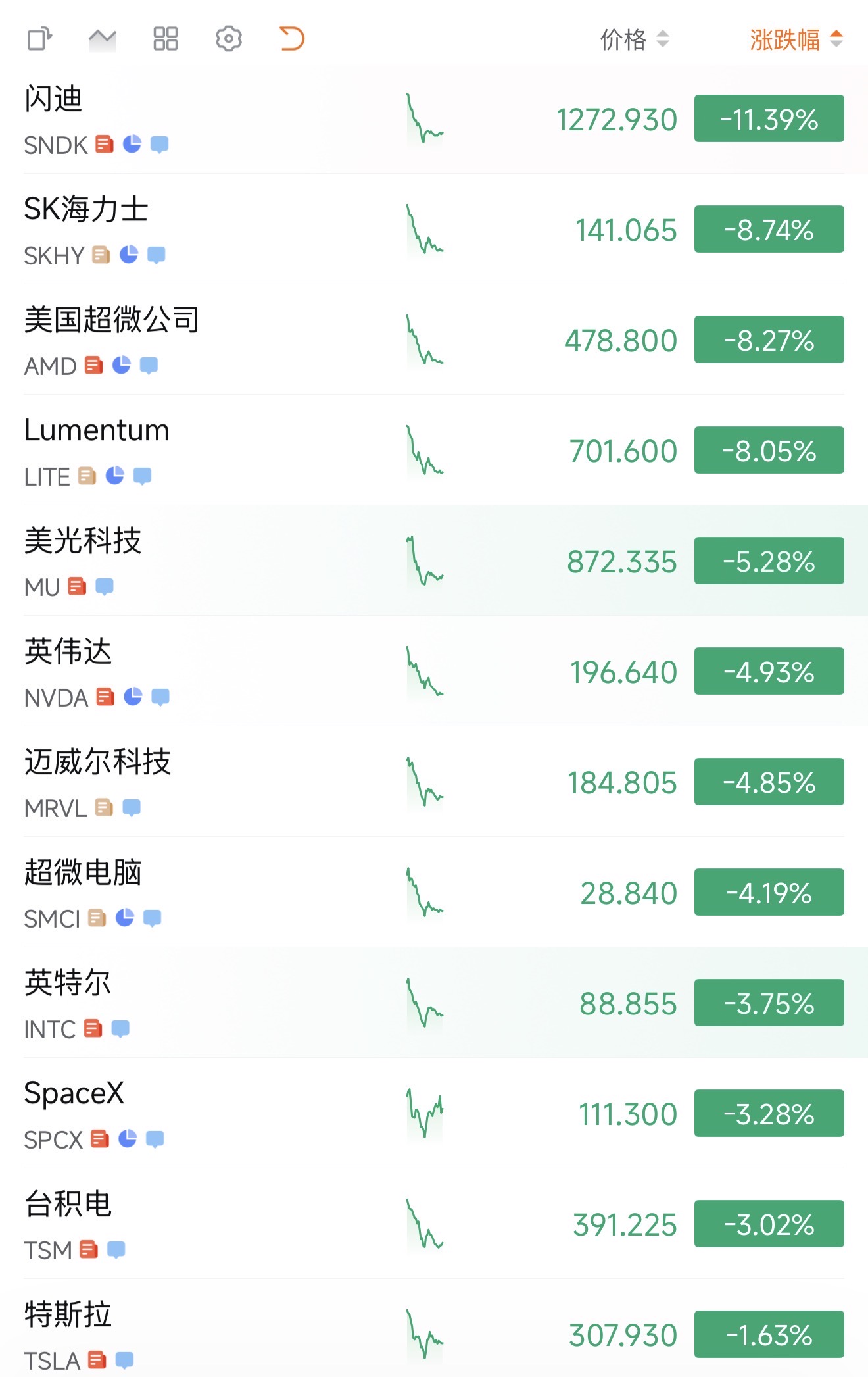Screen dimensions: 868x1377
Task: Click the orange undo arrow icon
Action: [292, 39]
